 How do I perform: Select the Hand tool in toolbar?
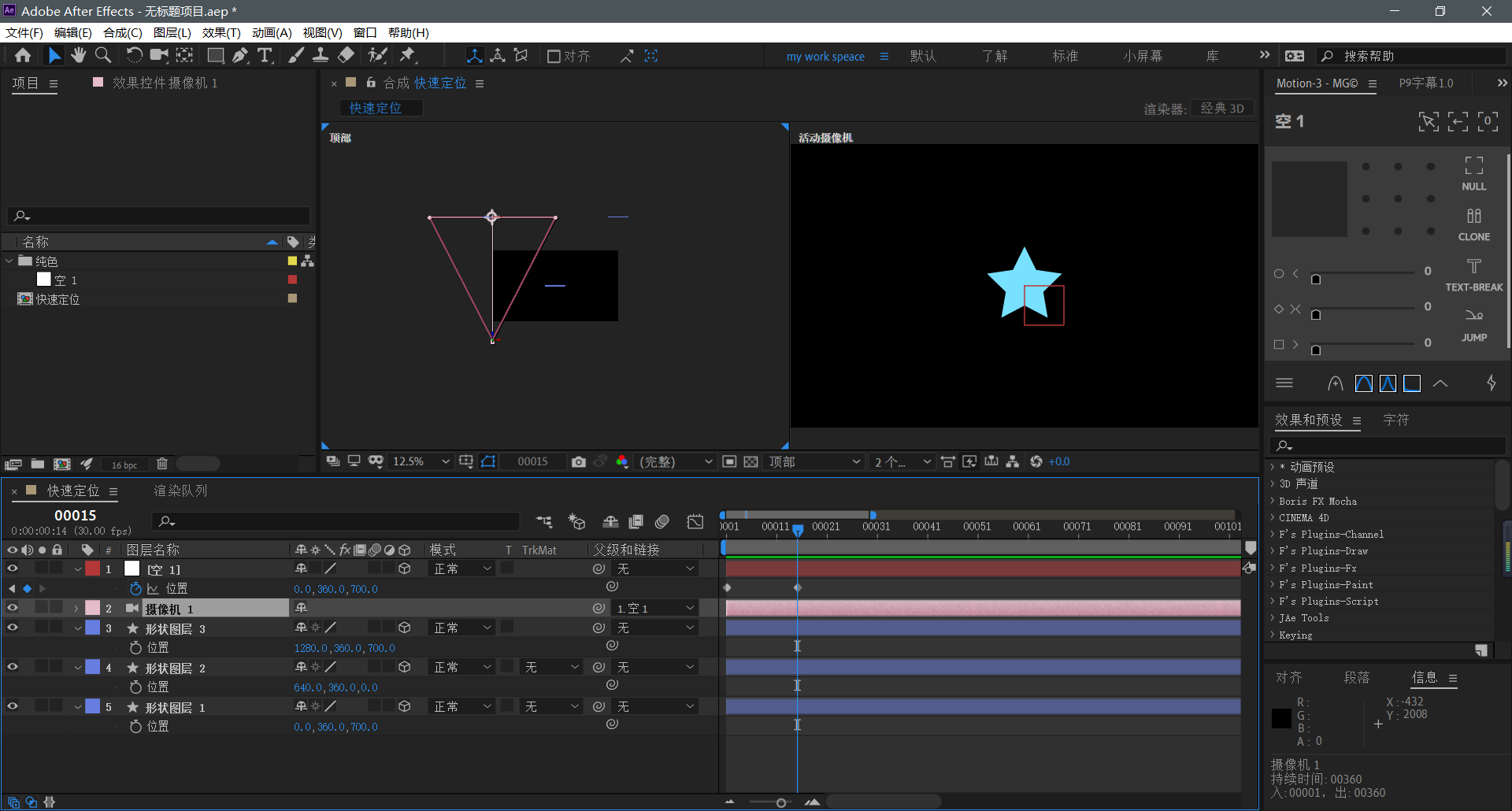tap(78, 55)
